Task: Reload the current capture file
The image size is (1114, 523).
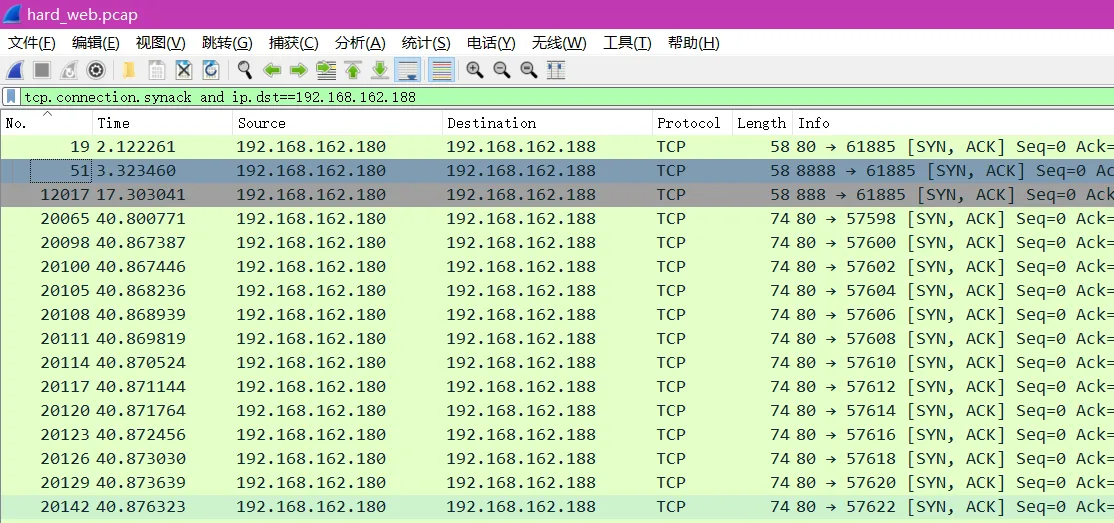Action: 211,70
